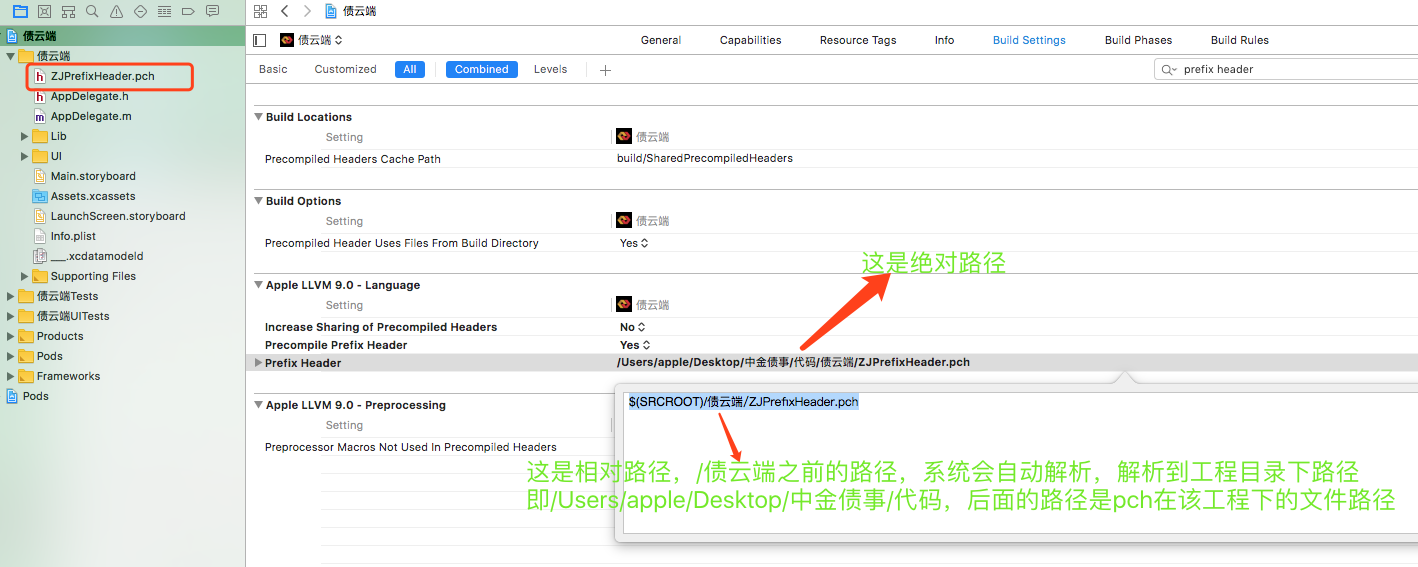Open the Find navigator magnifier icon
Viewport: 1418px width, 567px height.
pyautogui.click(x=92, y=11)
